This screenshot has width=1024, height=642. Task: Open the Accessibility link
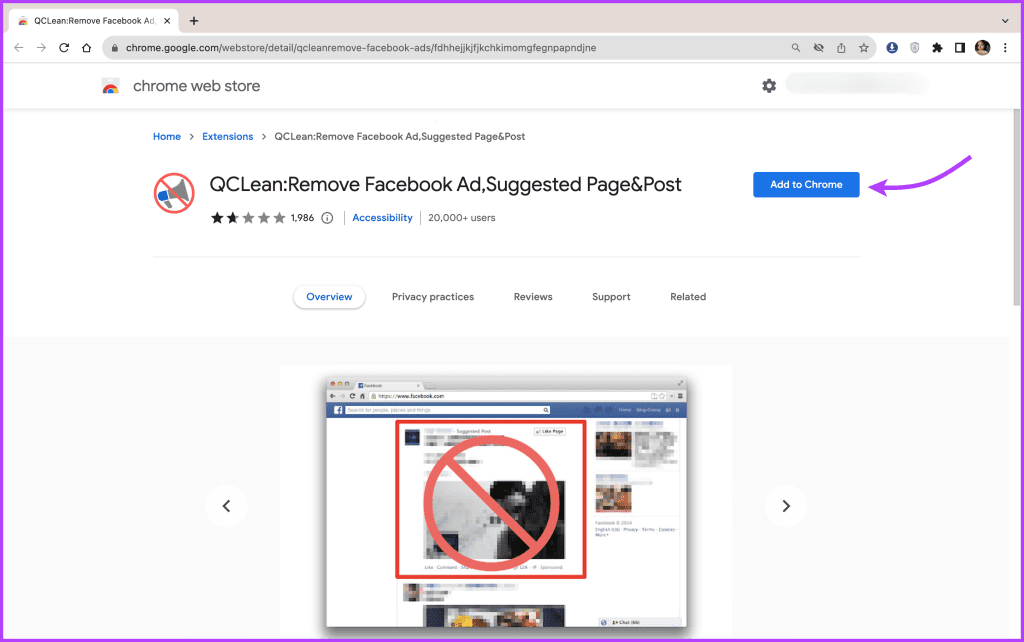tap(382, 217)
